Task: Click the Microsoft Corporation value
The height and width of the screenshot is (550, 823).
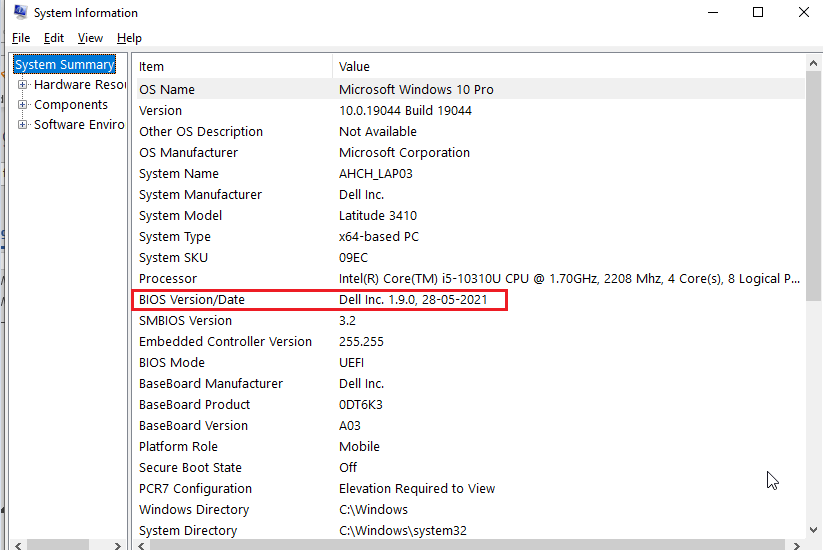Action: [x=404, y=153]
